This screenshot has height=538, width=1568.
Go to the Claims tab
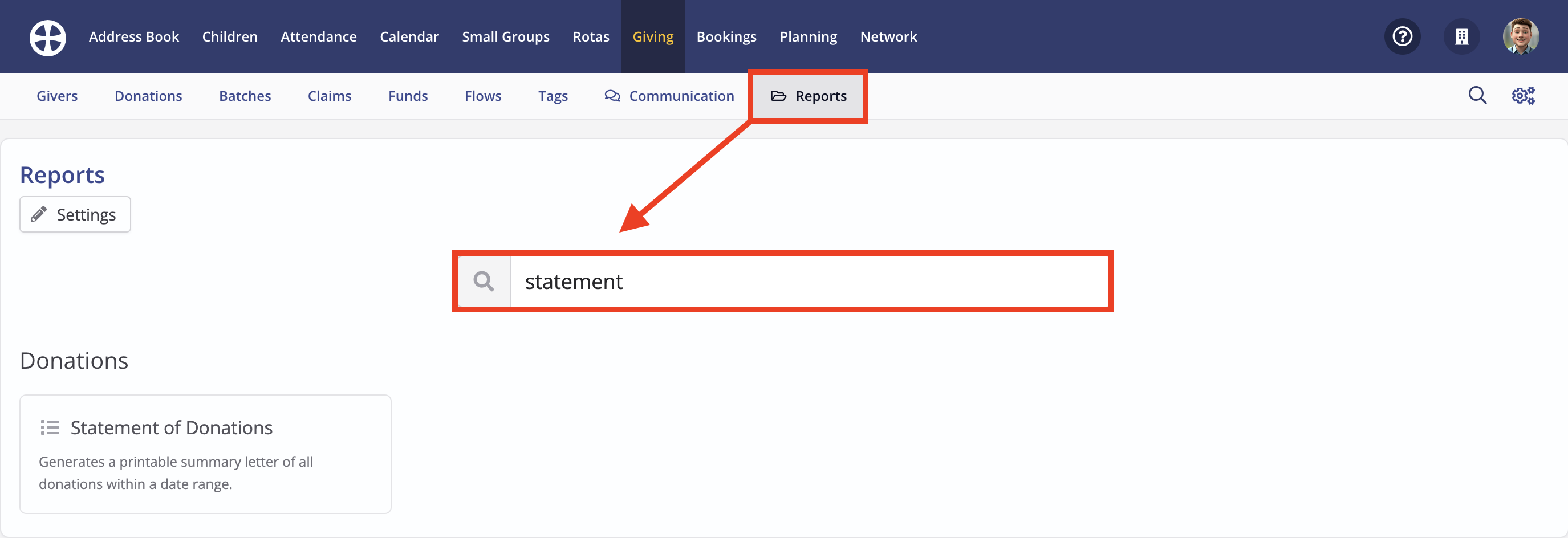(x=330, y=96)
